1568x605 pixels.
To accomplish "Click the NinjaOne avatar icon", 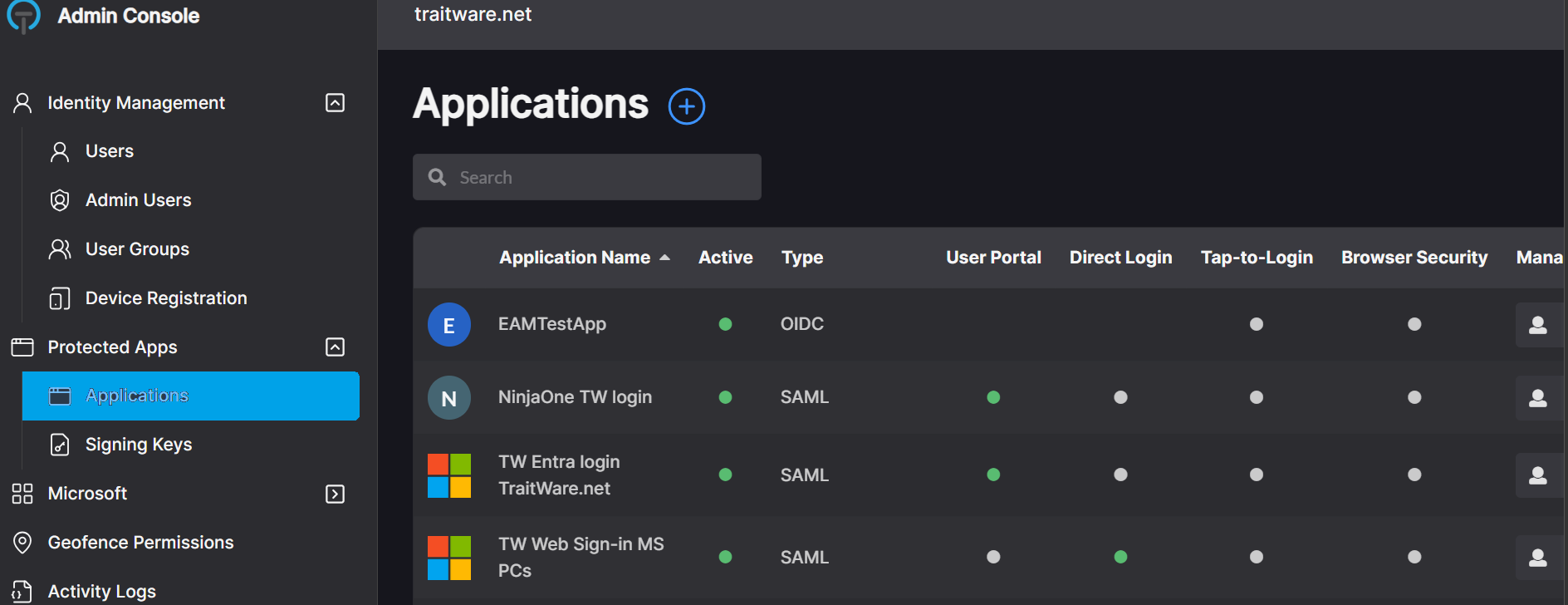I will pos(449,397).
